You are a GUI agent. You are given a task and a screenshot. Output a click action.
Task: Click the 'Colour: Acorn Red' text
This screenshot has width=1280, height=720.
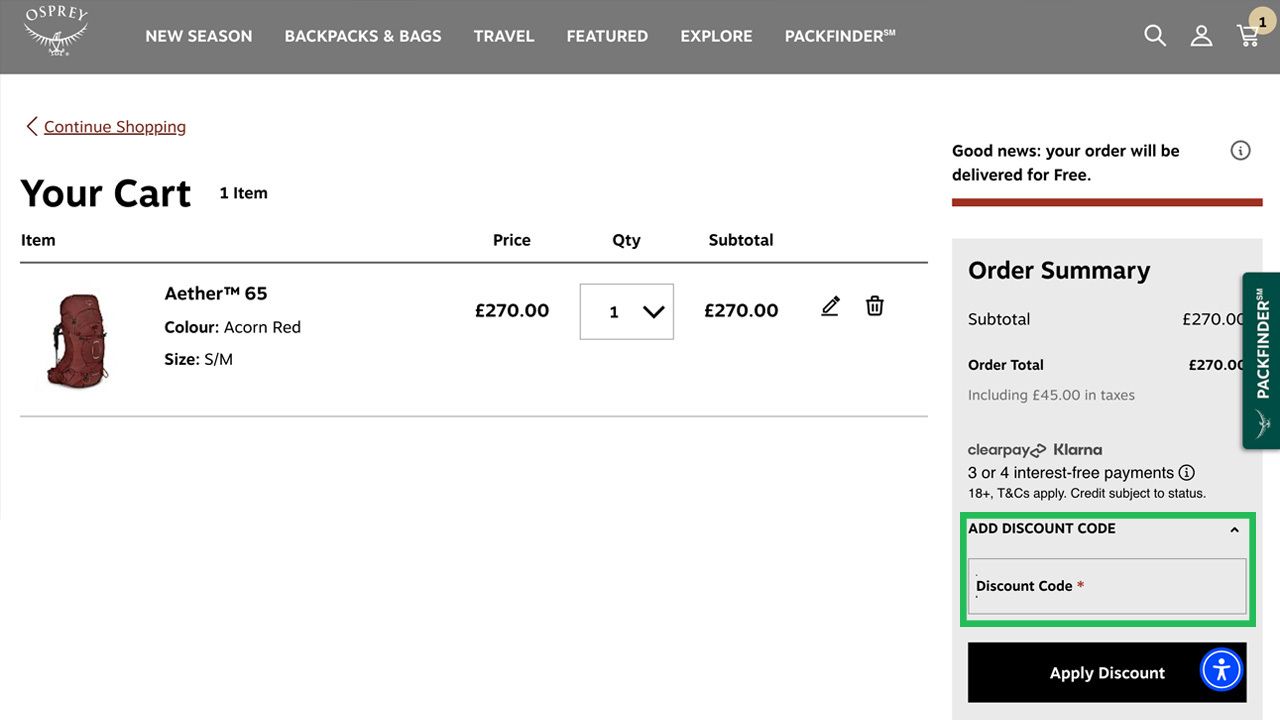tap(232, 327)
